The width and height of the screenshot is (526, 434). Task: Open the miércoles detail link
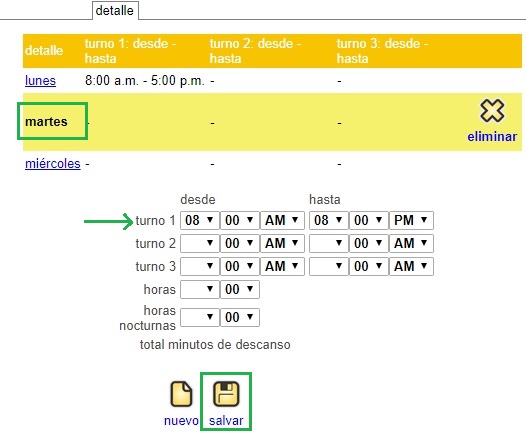53,164
